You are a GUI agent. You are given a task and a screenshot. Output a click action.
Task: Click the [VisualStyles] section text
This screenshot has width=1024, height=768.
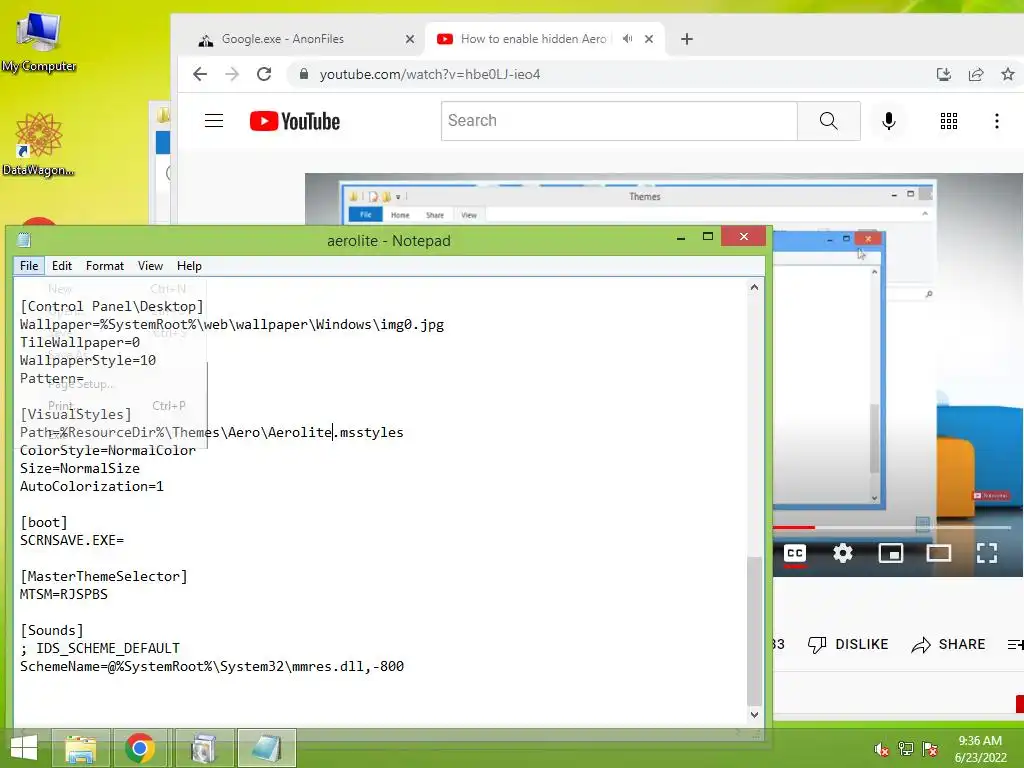click(76, 415)
